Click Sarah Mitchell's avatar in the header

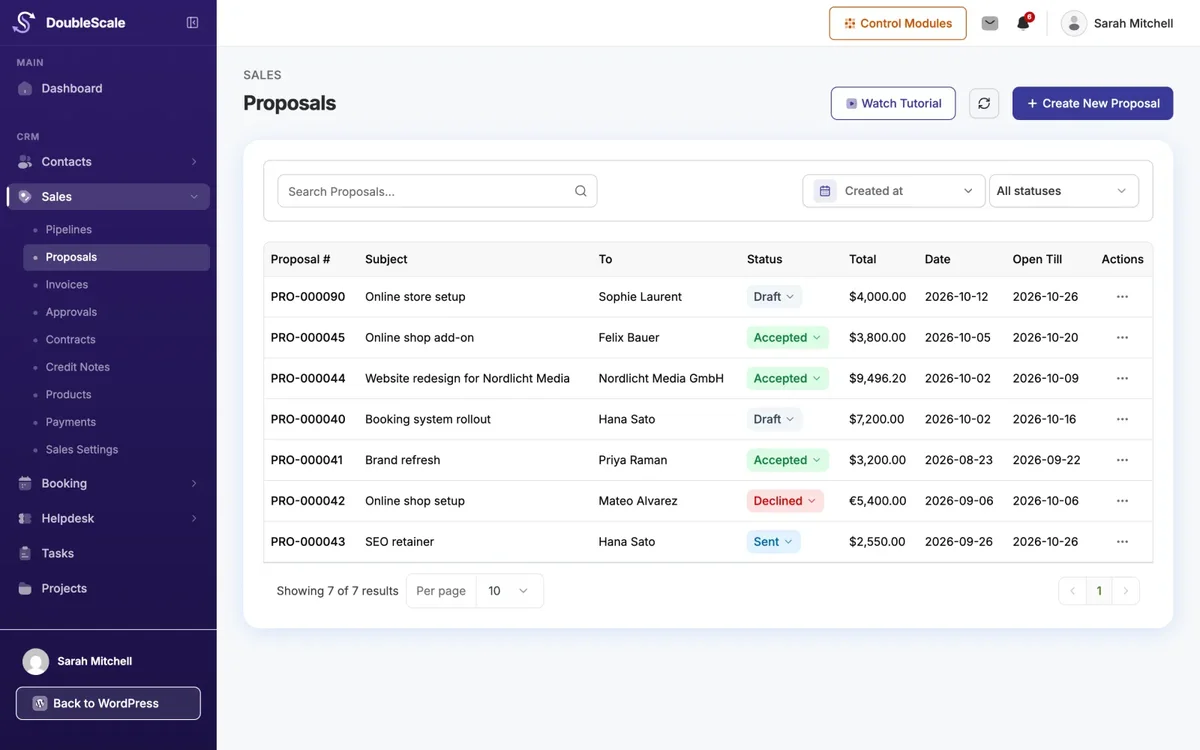click(x=1074, y=23)
